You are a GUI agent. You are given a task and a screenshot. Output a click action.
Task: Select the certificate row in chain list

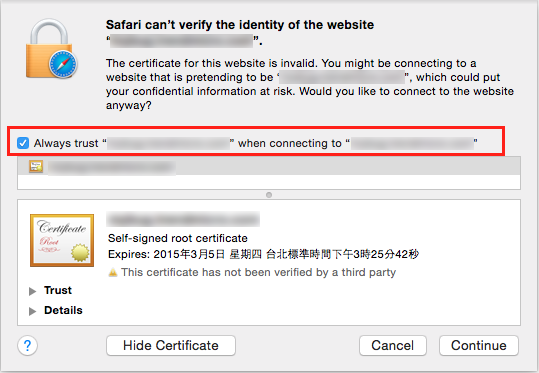(x=269, y=167)
